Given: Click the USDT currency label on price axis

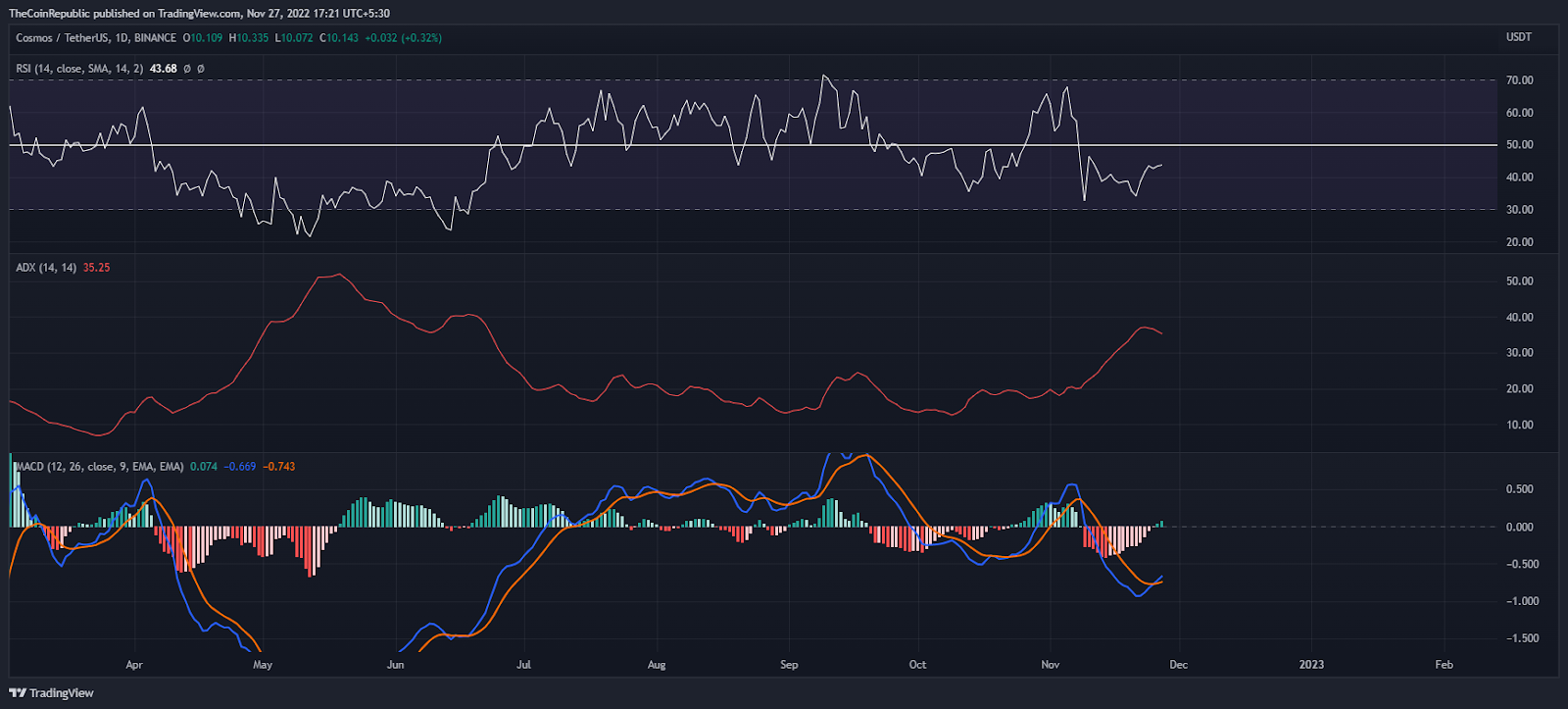Looking at the screenshot, I should click(x=1518, y=37).
